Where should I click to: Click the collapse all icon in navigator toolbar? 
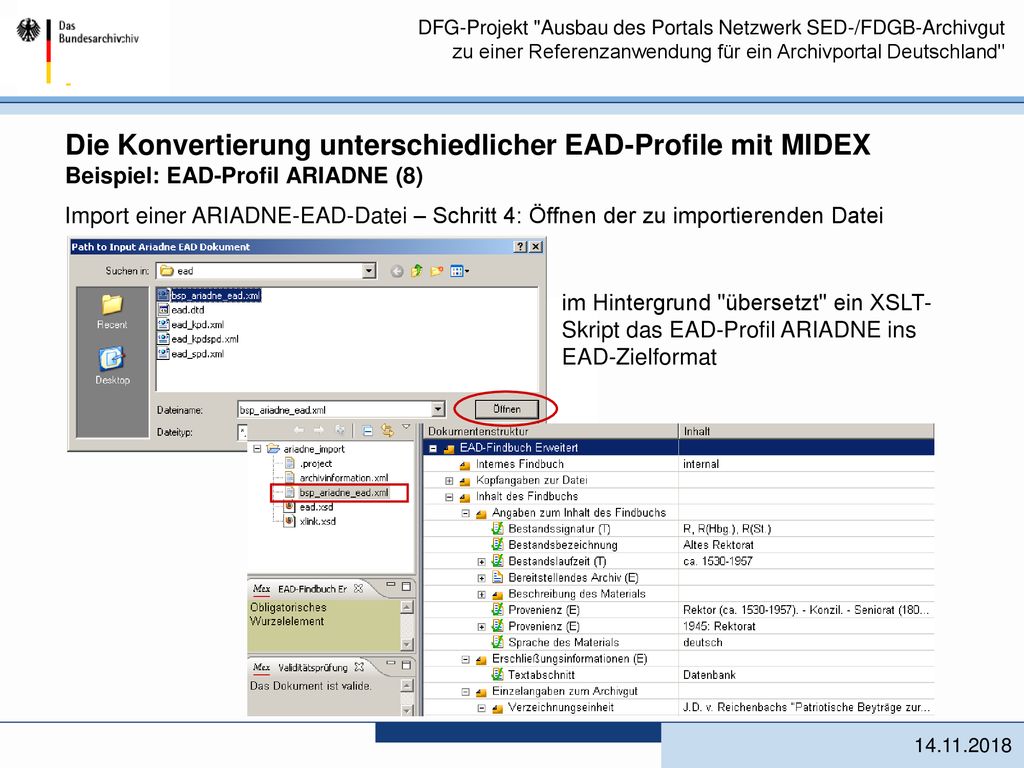[368, 430]
